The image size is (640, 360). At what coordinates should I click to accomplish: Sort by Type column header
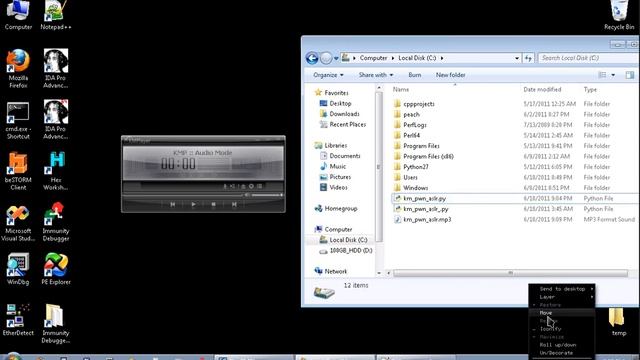point(590,89)
